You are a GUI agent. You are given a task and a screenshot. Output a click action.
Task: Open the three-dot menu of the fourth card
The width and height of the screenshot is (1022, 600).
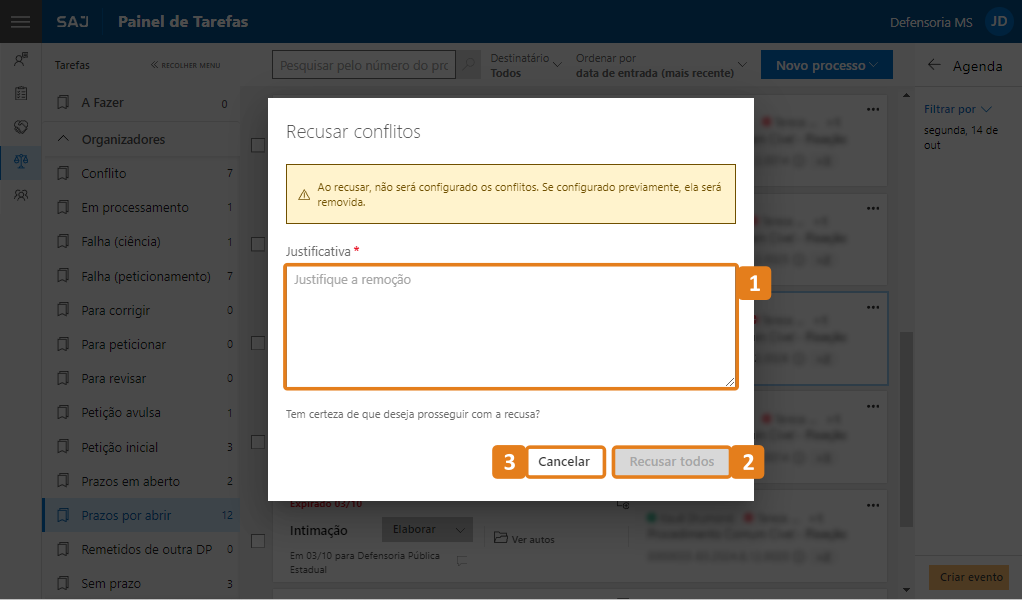[x=873, y=407]
